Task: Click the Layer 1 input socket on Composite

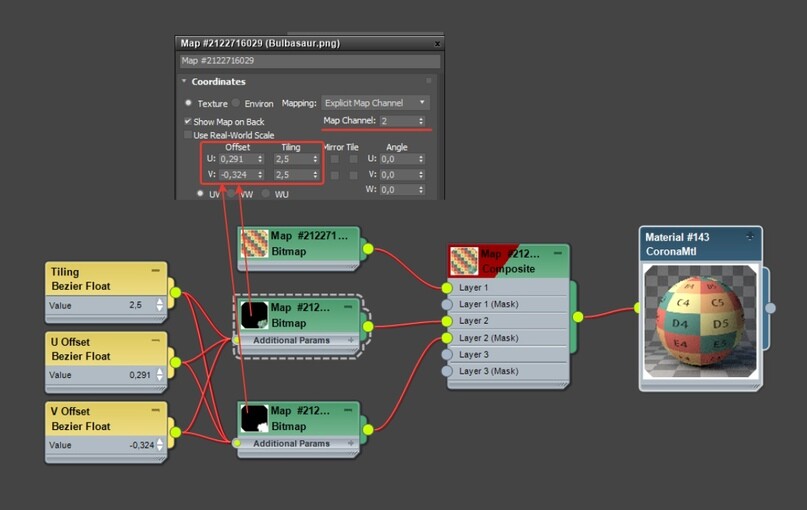Action: point(447,288)
